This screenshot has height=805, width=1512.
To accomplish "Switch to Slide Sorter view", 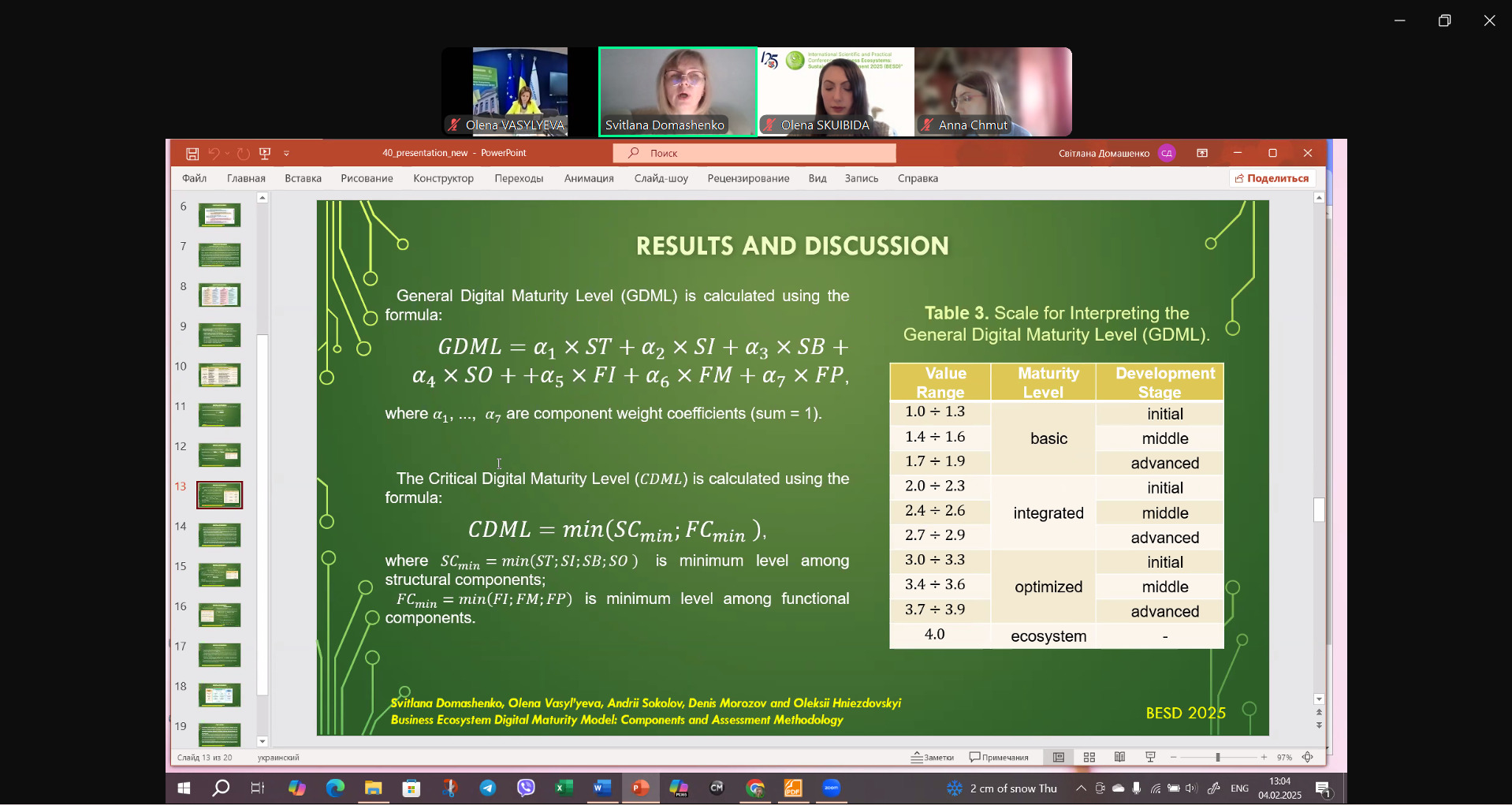I will (1089, 758).
